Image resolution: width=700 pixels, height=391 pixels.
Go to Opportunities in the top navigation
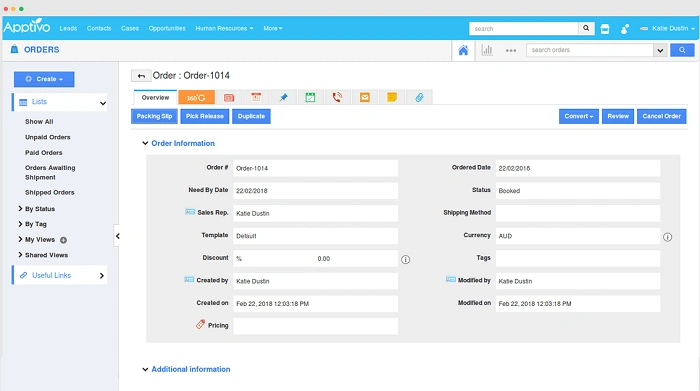coord(167,28)
